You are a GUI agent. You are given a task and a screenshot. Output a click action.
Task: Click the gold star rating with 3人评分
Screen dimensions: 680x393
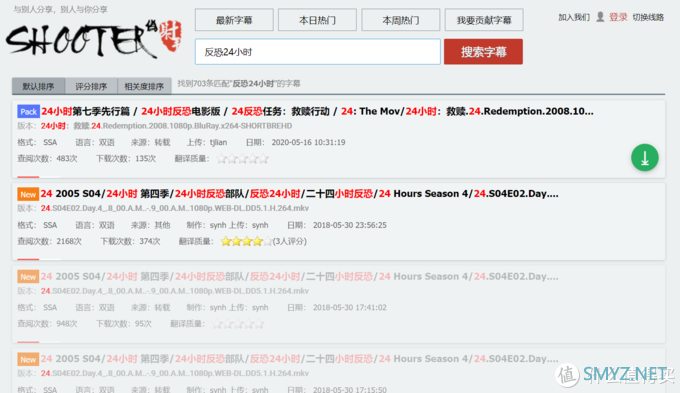247,241
